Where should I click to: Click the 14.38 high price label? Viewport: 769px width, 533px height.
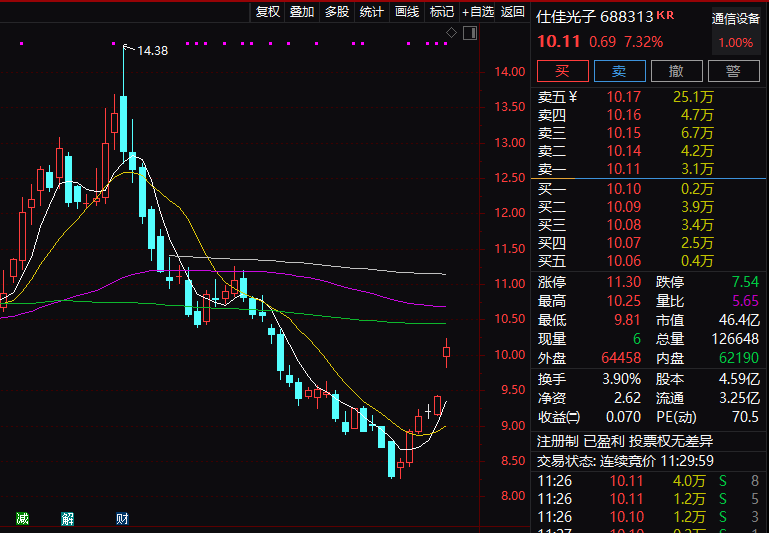click(x=153, y=51)
